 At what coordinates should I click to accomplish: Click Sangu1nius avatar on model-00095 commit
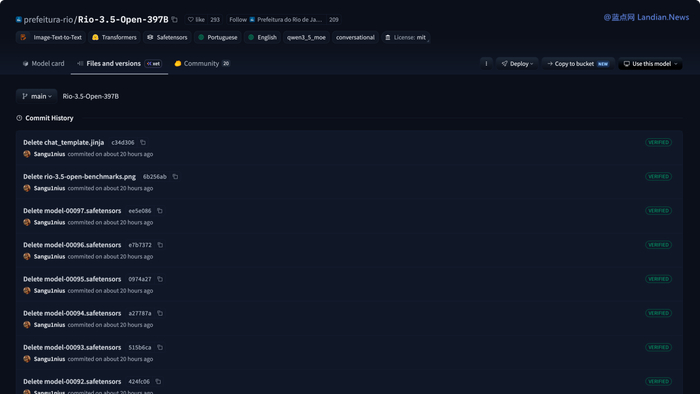[27, 290]
